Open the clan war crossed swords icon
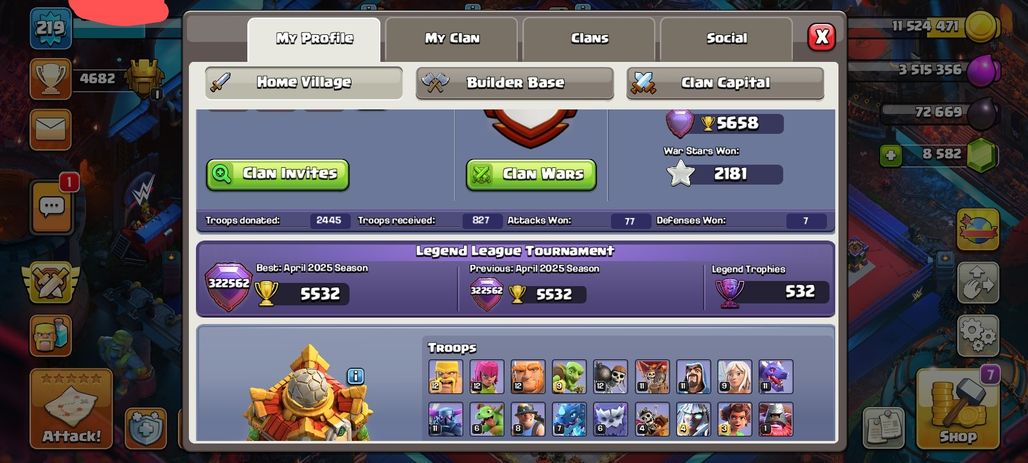 point(50,282)
